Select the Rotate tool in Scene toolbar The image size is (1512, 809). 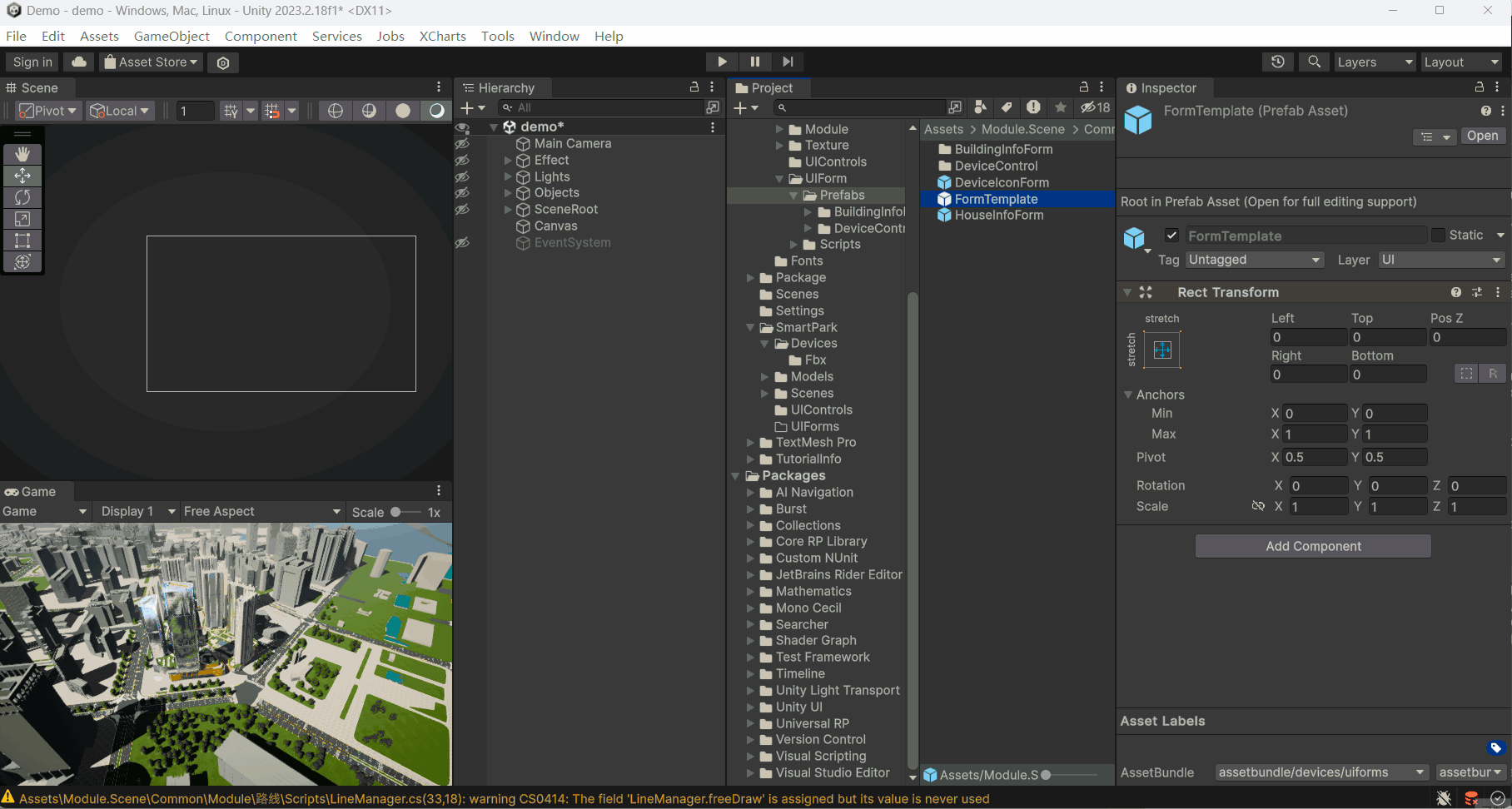click(x=22, y=197)
